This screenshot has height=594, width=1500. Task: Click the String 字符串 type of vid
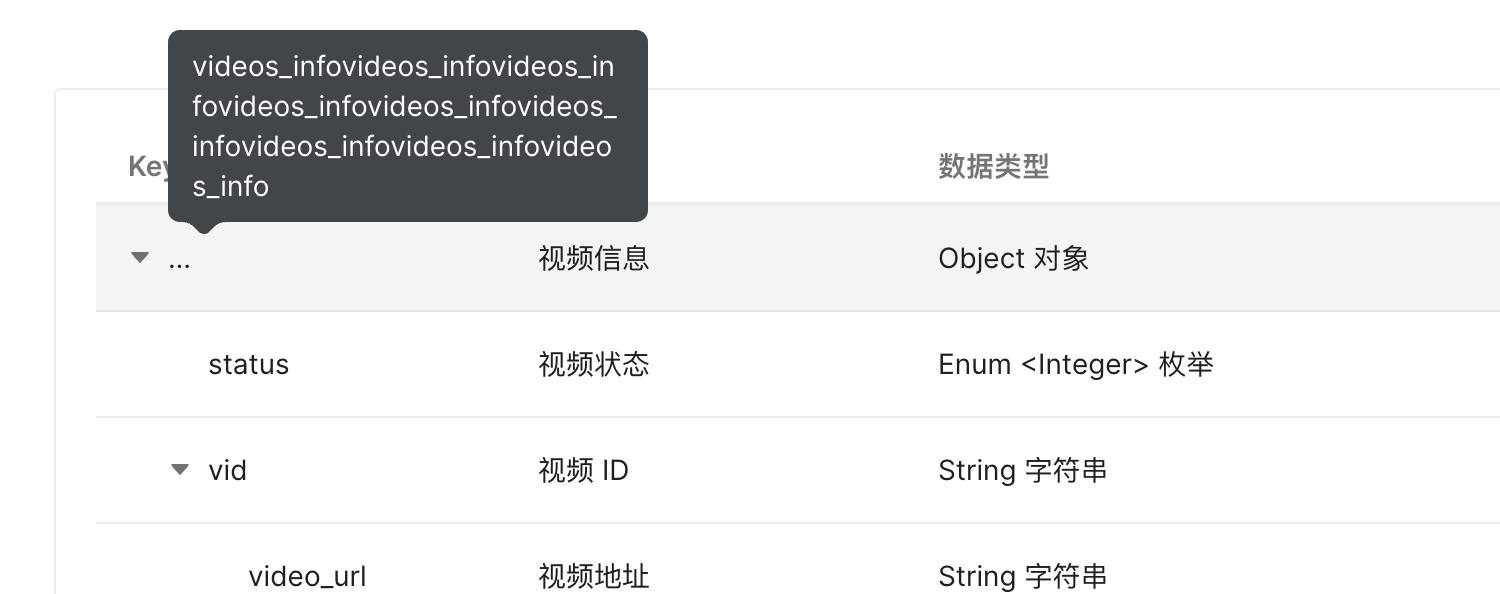click(x=1022, y=470)
